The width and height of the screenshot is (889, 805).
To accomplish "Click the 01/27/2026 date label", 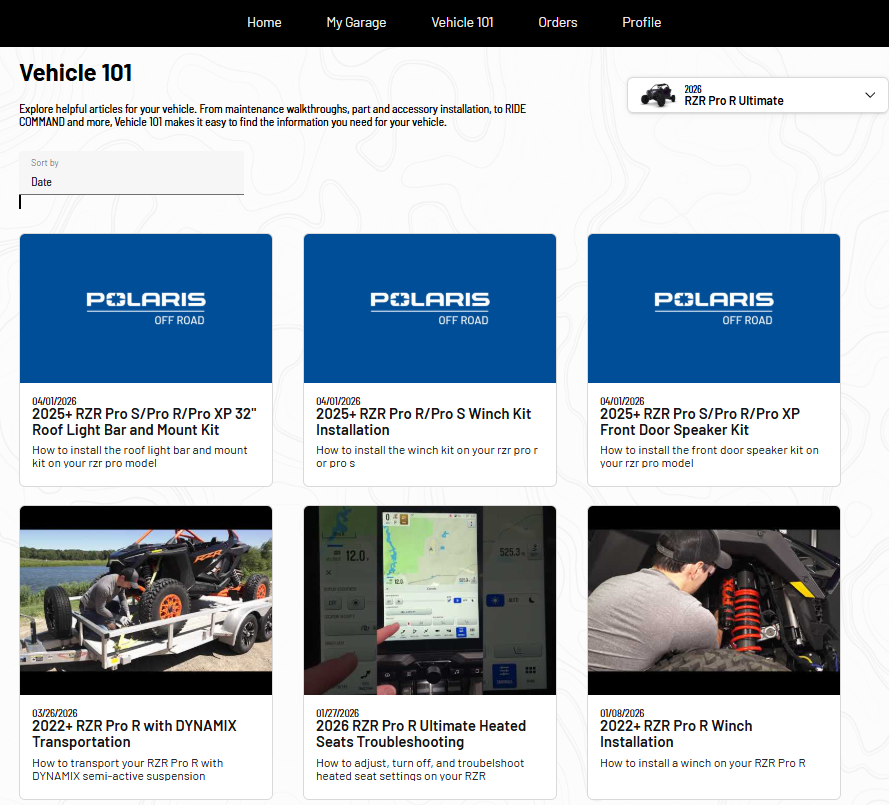I will (337, 713).
